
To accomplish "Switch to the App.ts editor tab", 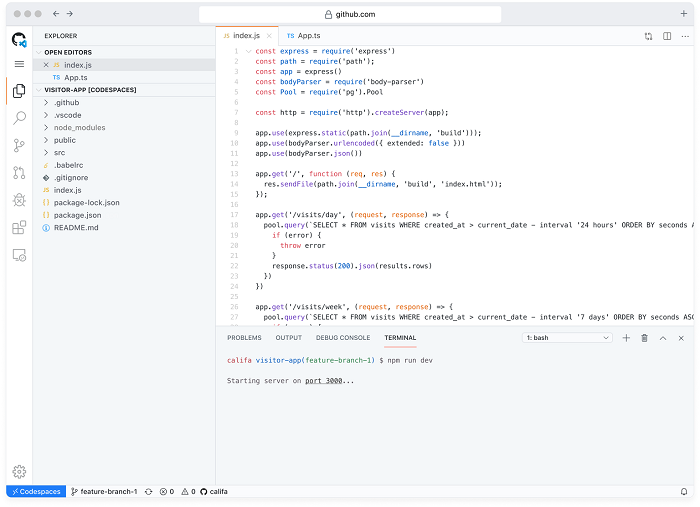I will pyautogui.click(x=304, y=36).
